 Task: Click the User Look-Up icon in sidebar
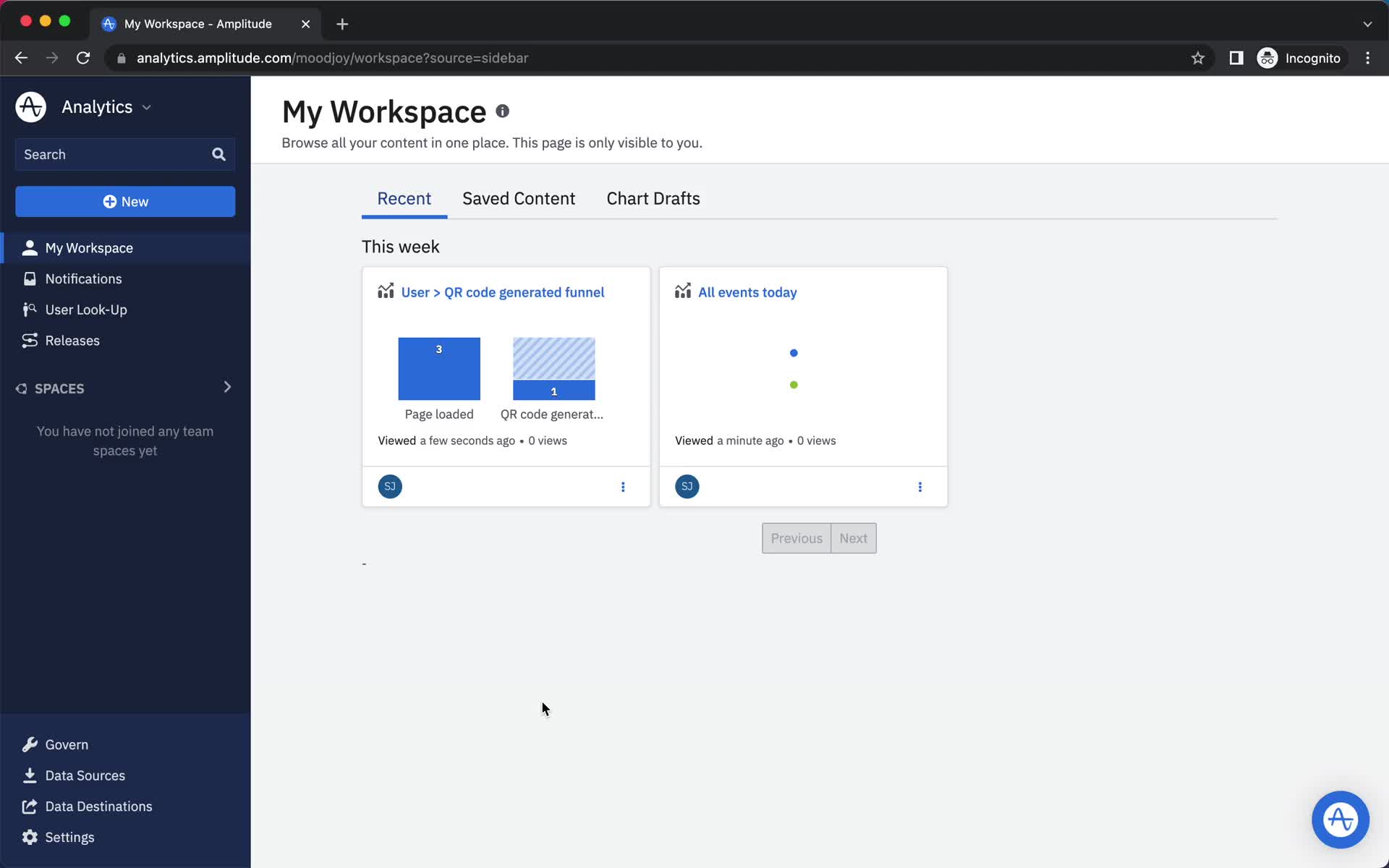[30, 309]
